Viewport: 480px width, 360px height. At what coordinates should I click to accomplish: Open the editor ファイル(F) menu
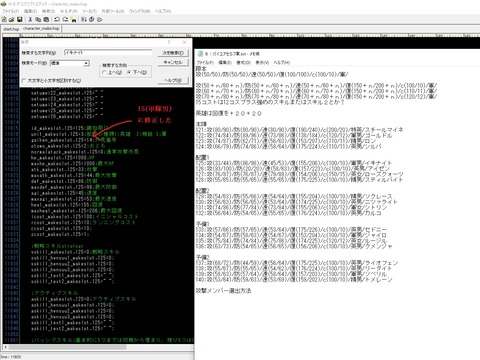click(10, 11)
